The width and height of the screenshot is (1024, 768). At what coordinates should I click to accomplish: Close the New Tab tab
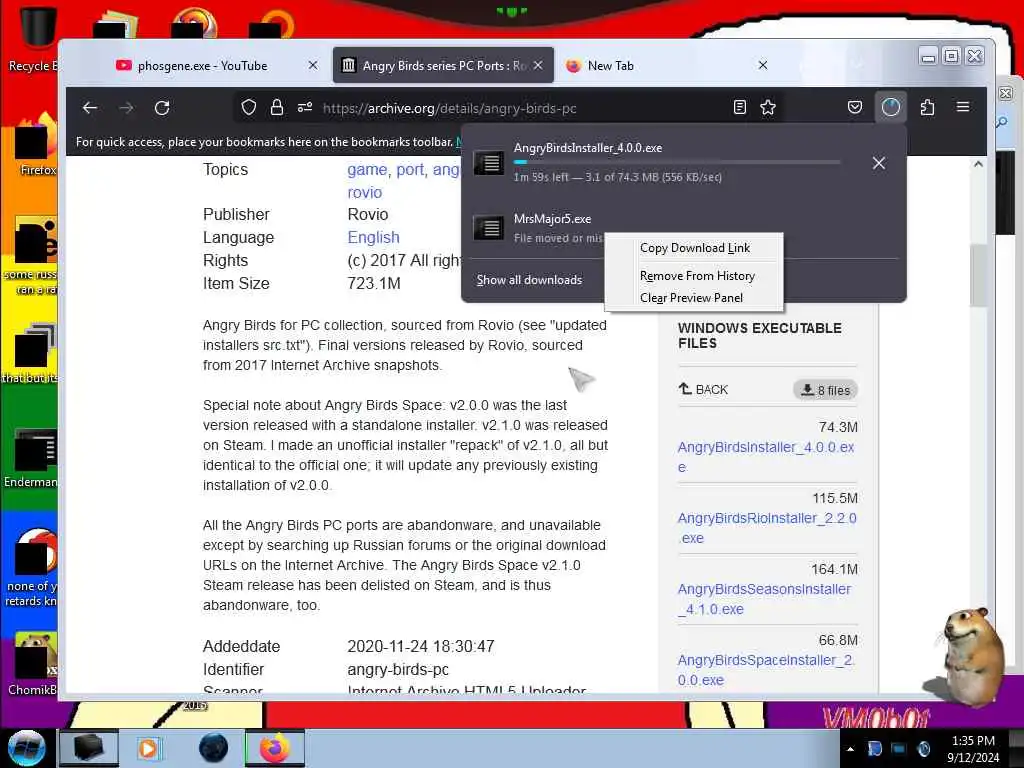(763, 65)
